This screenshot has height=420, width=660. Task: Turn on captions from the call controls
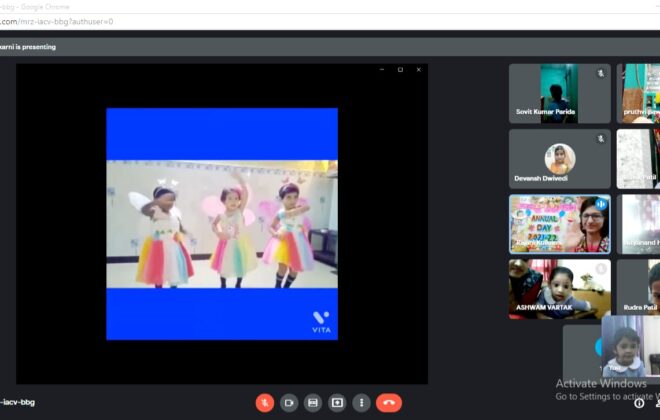[313, 403]
